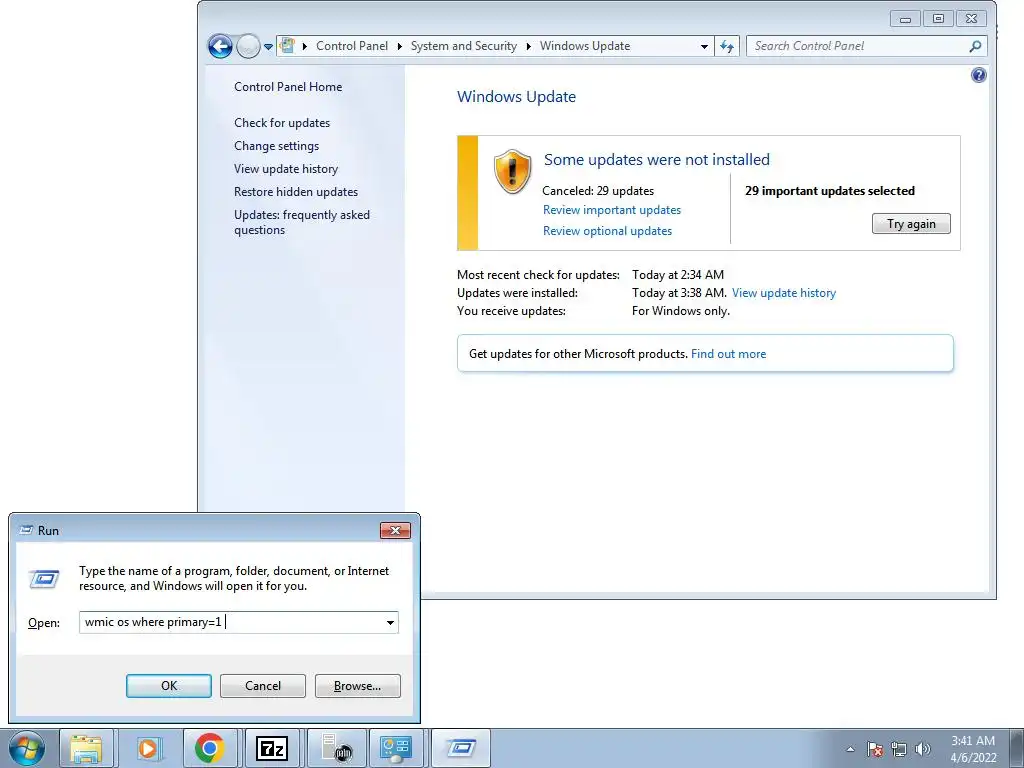Open the blue Help question mark icon
This screenshot has height=768, width=1024.
click(978, 75)
